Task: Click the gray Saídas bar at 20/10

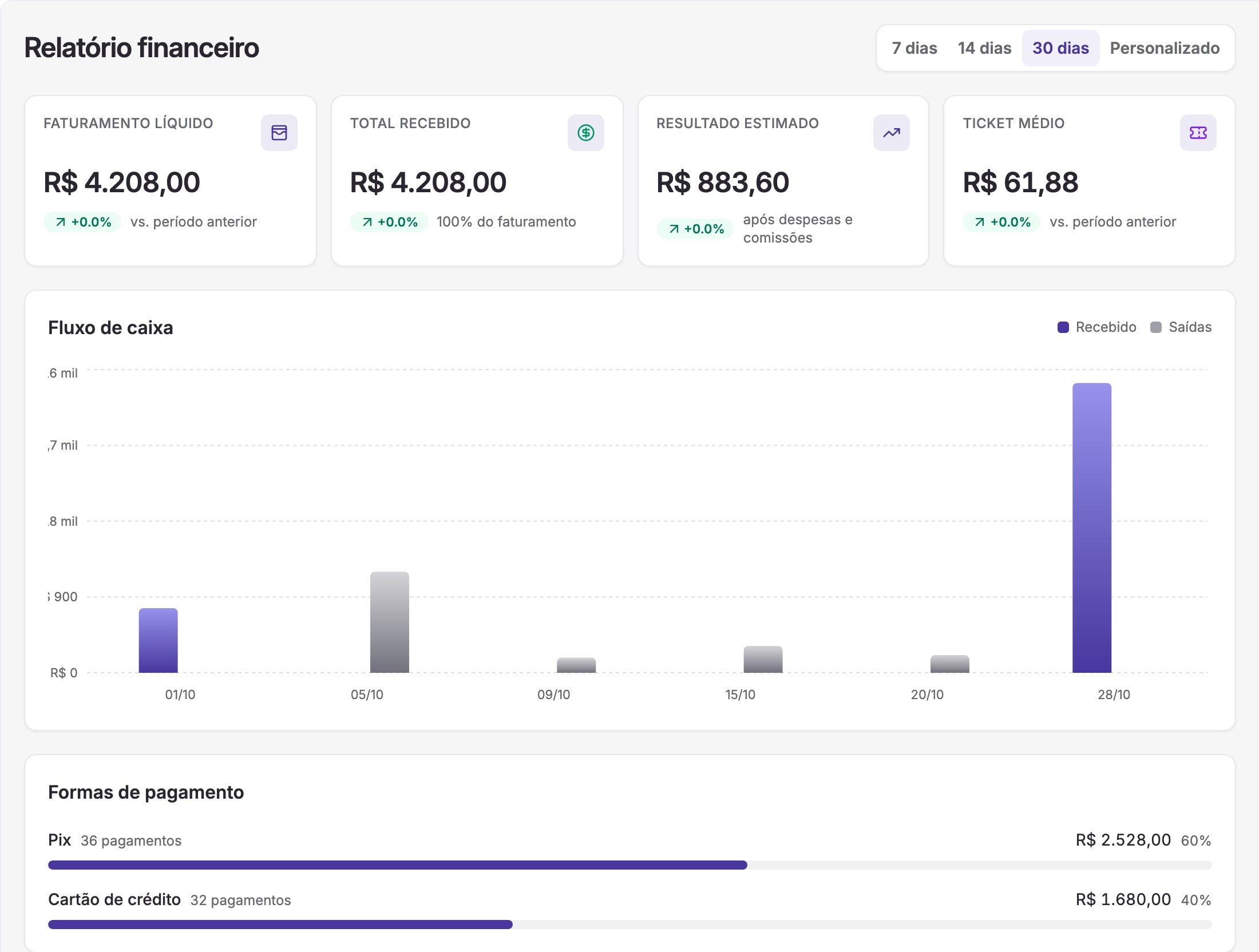Action: click(950, 664)
